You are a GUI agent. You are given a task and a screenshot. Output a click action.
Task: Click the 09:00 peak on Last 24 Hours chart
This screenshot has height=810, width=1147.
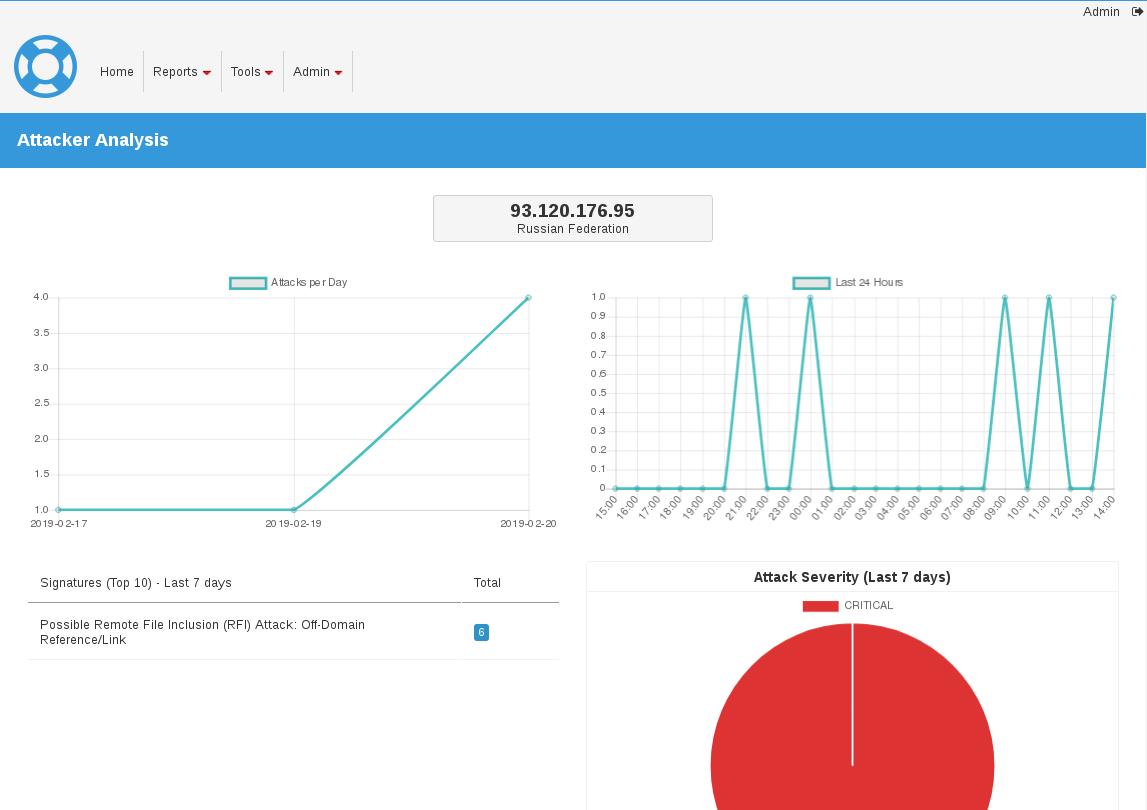tap(1005, 298)
